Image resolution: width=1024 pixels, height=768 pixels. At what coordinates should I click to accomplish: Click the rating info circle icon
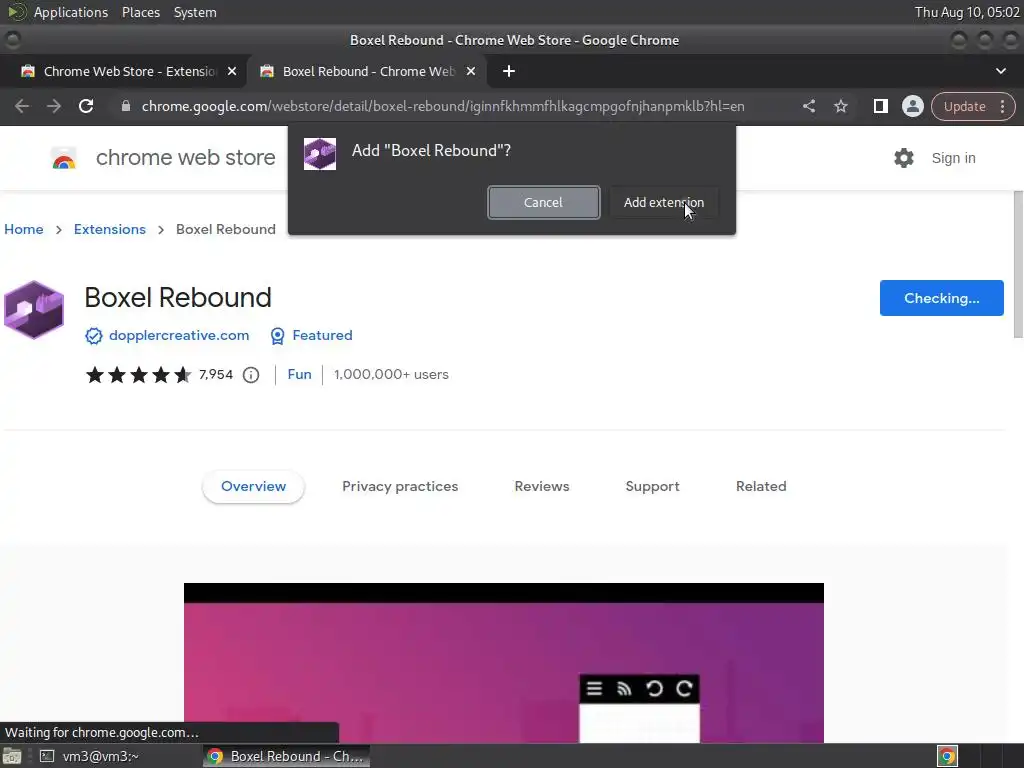251,375
